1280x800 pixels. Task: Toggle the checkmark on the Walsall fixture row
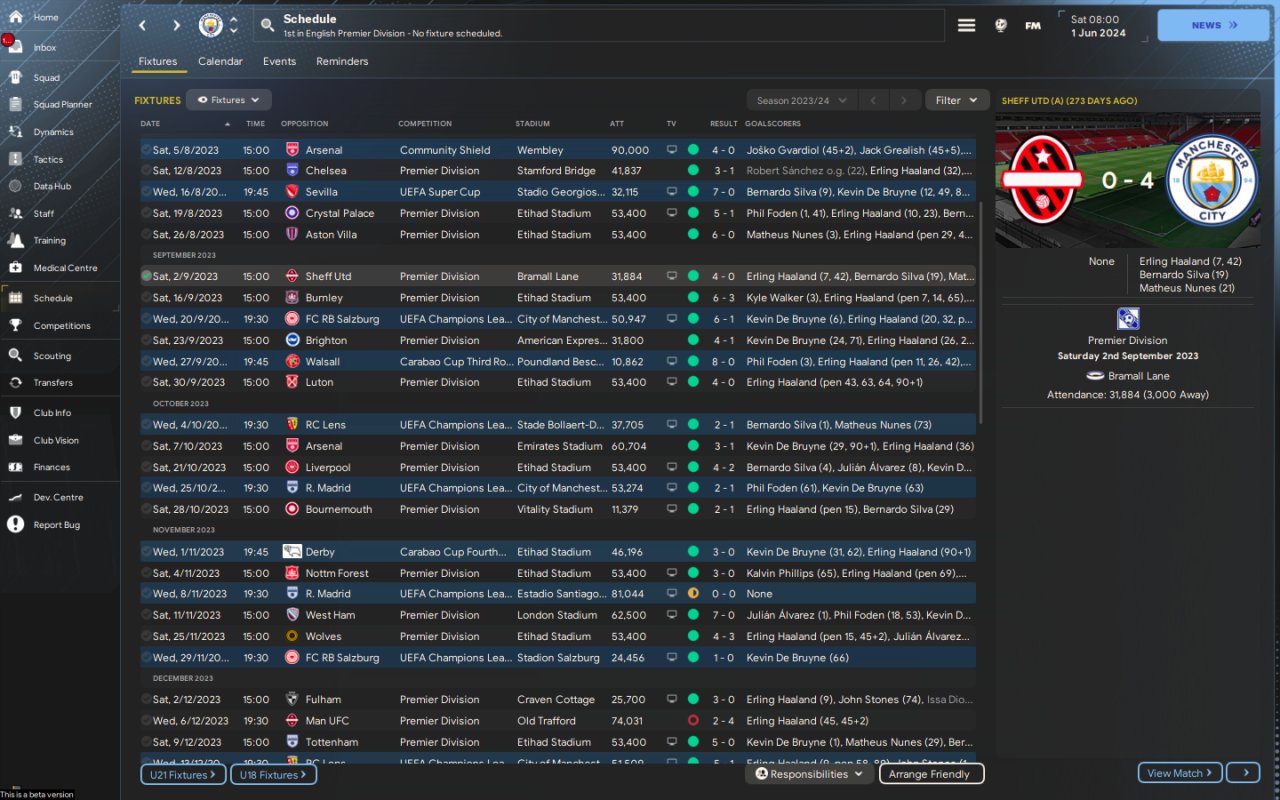coord(147,361)
